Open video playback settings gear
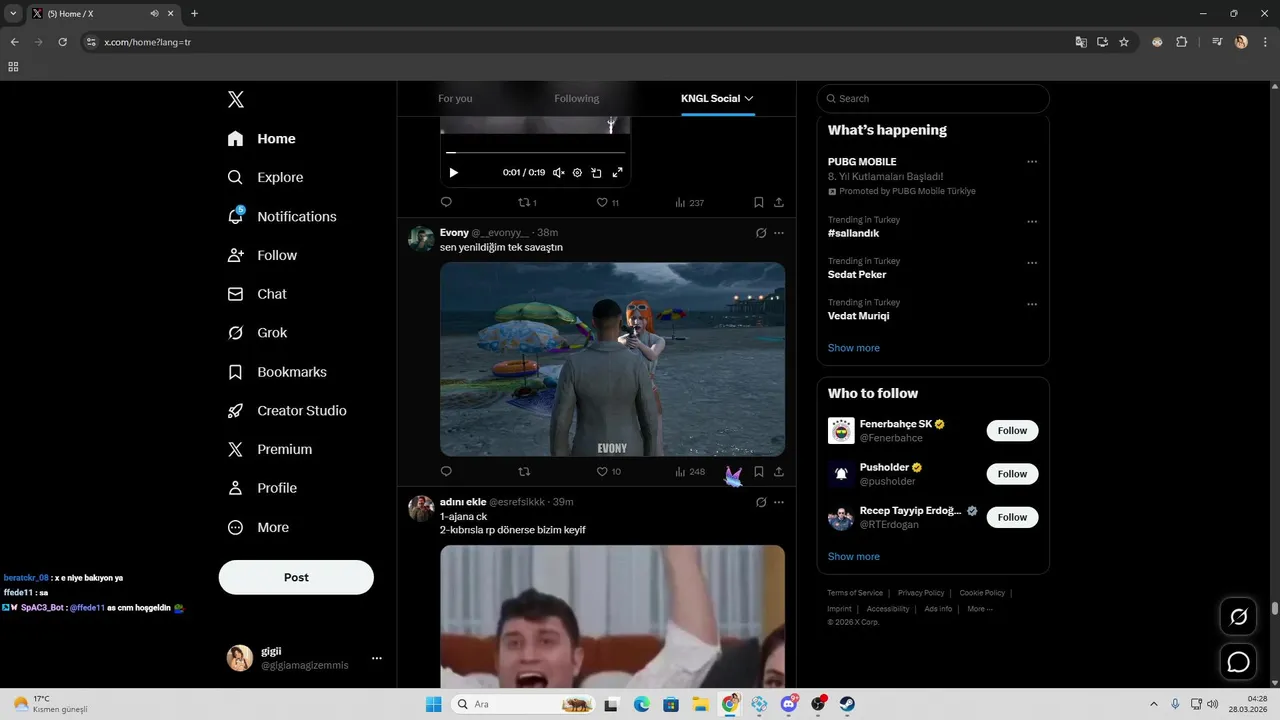Image resolution: width=1280 pixels, height=720 pixels. click(x=577, y=173)
